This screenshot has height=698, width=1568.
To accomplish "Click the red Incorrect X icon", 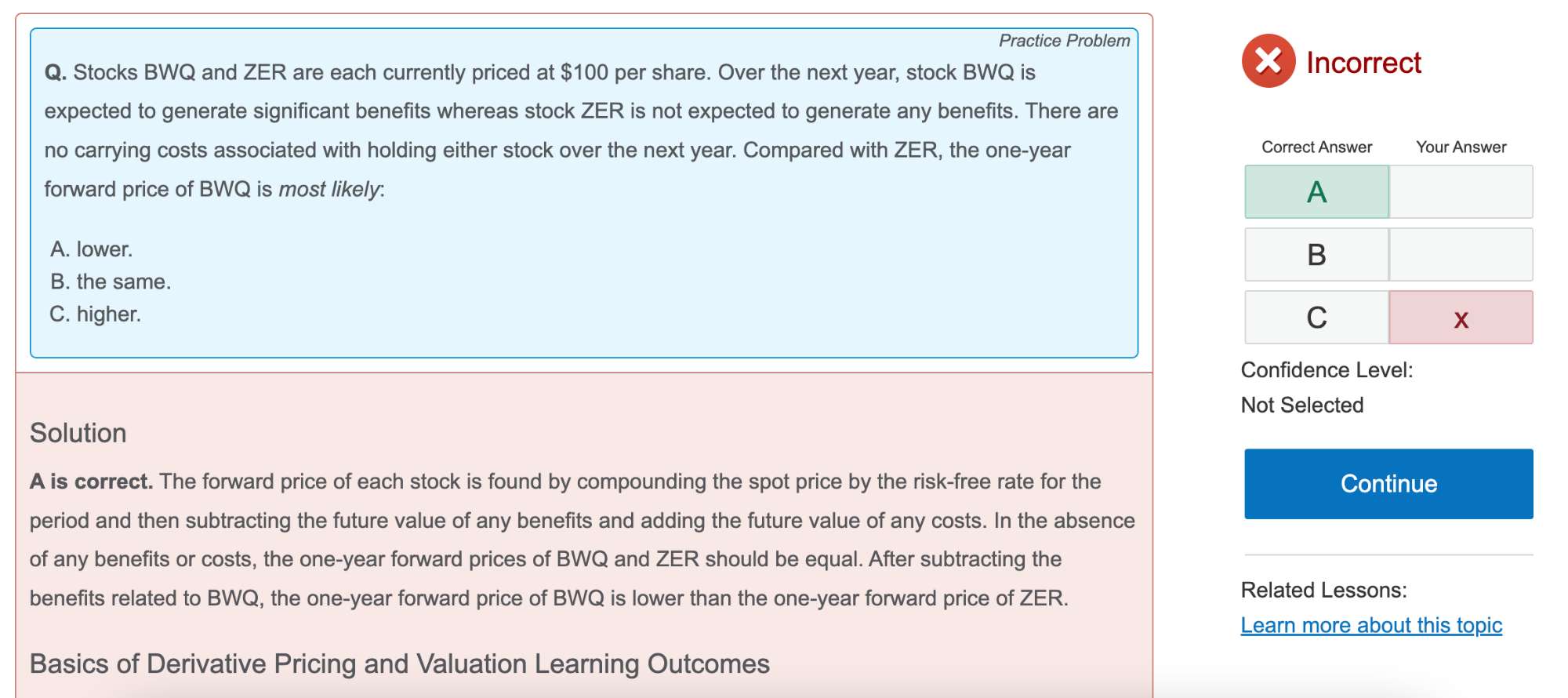I will [1268, 61].
